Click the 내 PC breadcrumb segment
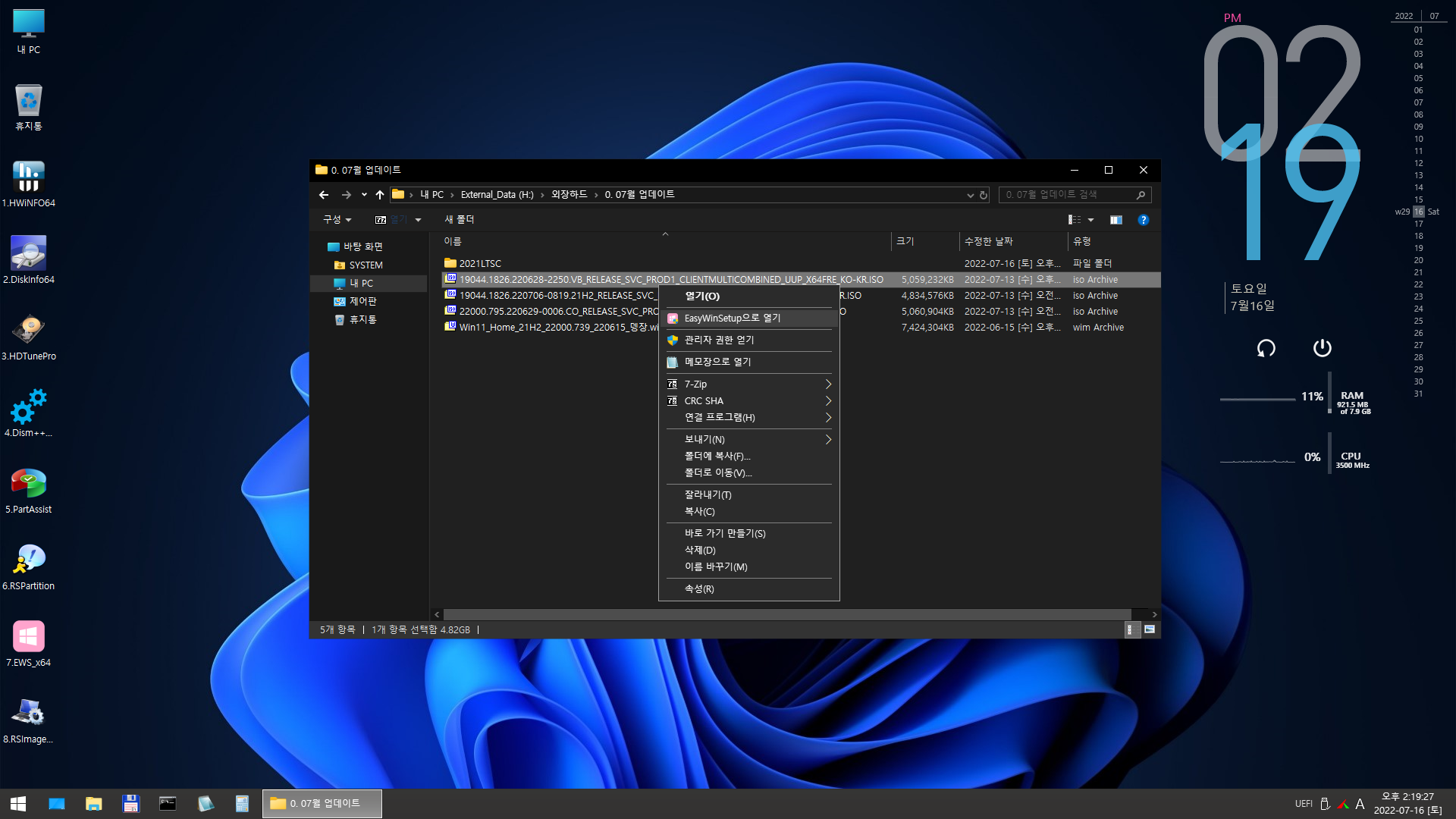Viewport: 1456px width, 819px height. tap(431, 195)
